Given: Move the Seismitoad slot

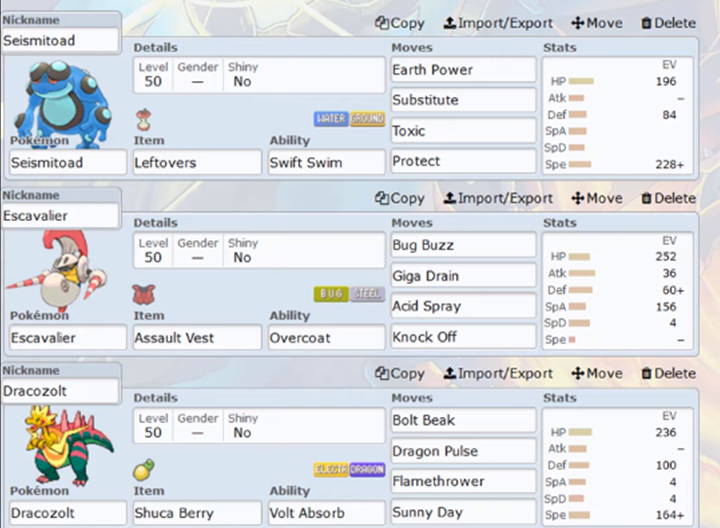Looking at the screenshot, I should click(x=597, y=23).
